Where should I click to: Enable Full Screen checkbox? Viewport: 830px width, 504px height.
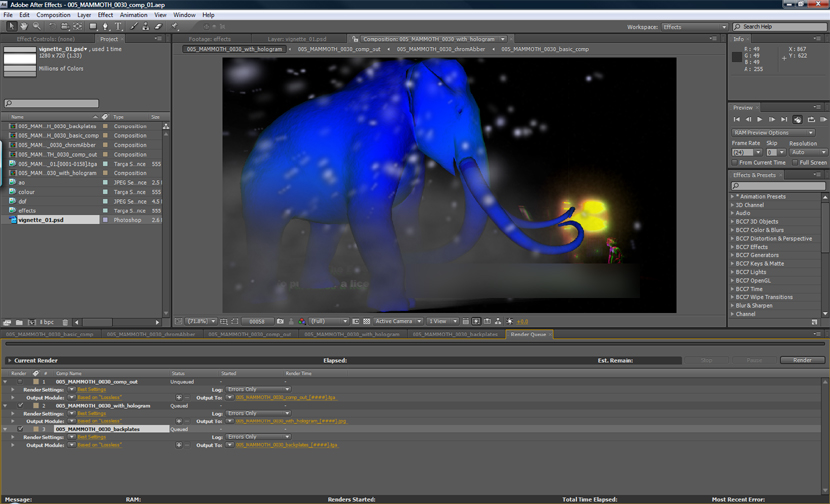coord(795,163)
